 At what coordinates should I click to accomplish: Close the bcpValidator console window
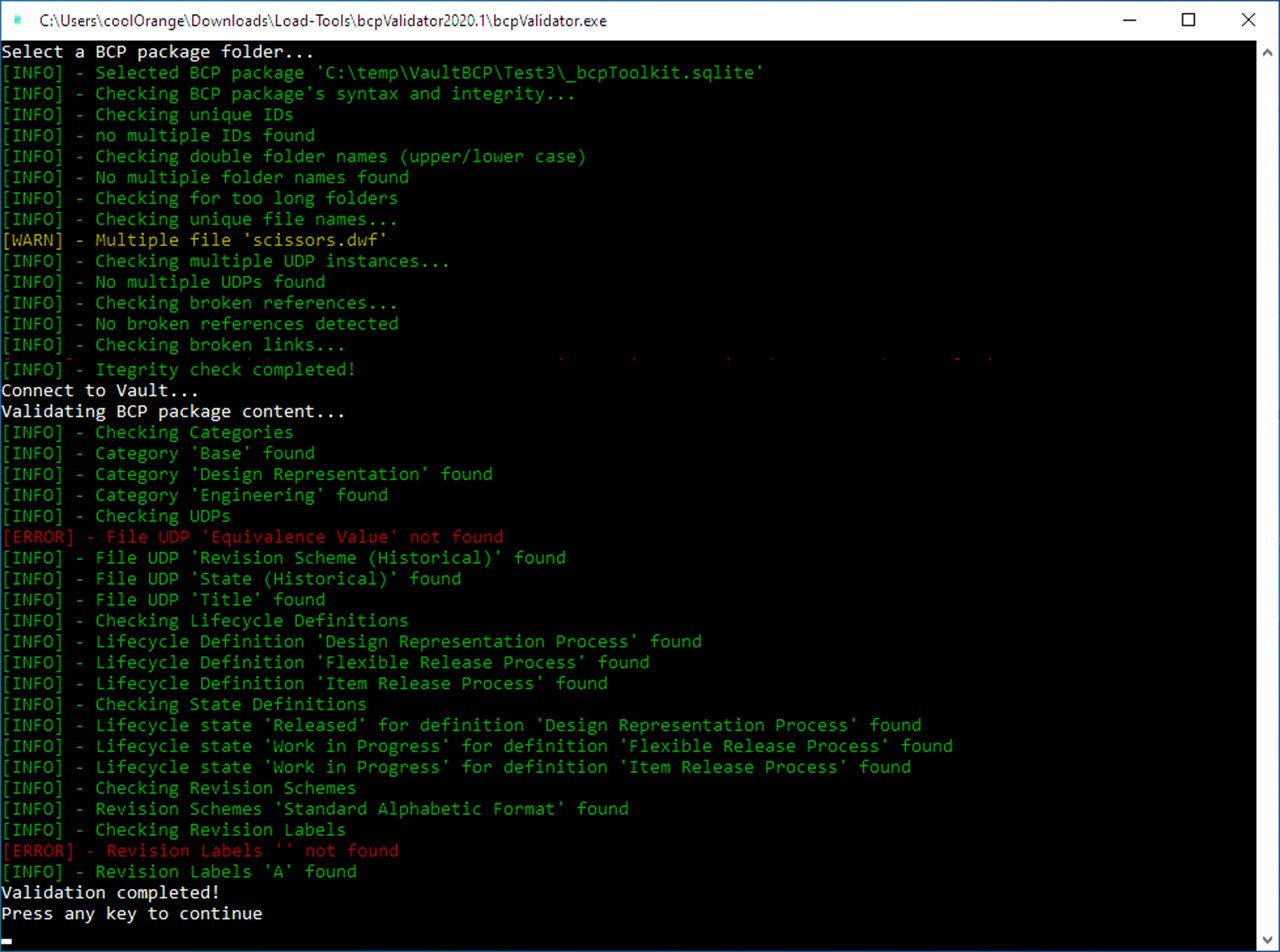tap(1248, 20)
